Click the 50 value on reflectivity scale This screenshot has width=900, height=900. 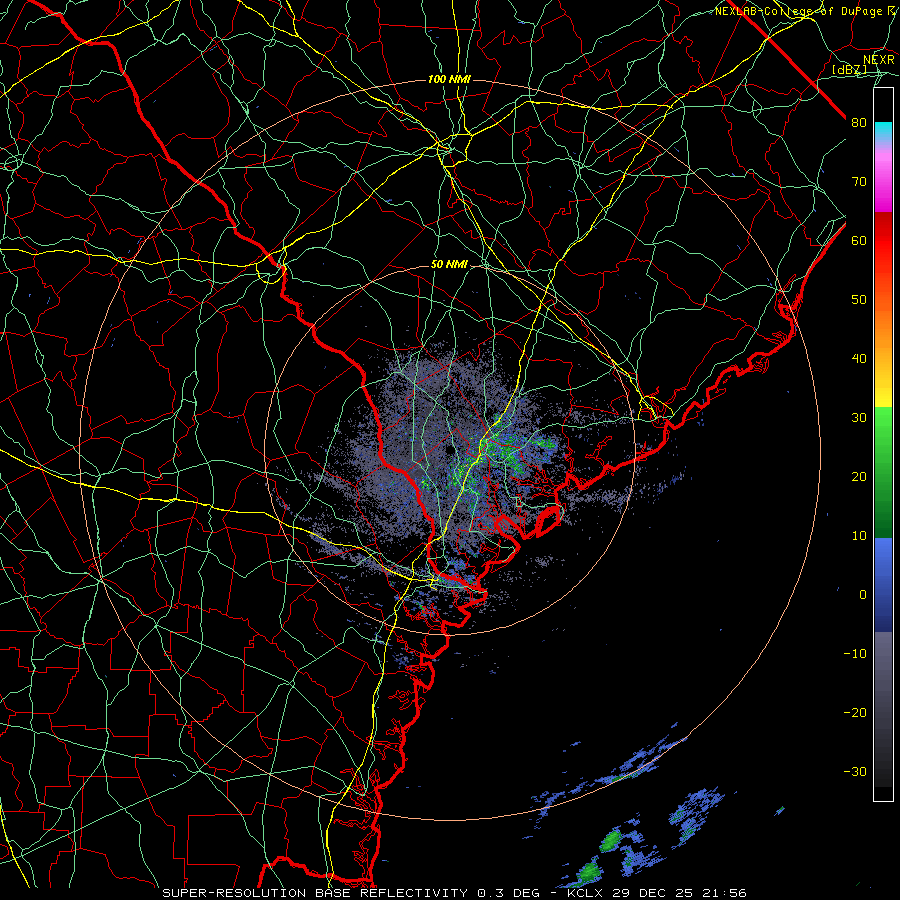click(x=859, y=300)
